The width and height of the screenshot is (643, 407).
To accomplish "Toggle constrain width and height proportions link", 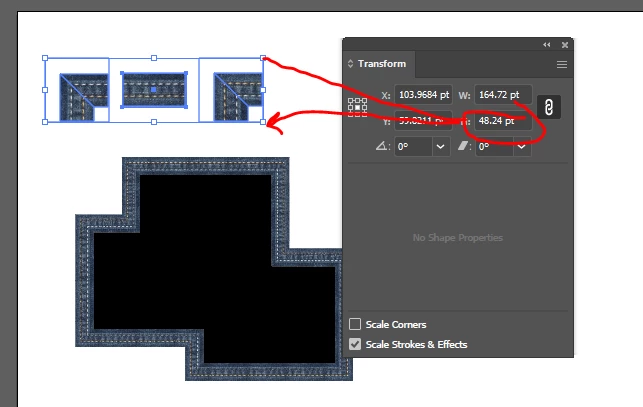I will [549, 107].
